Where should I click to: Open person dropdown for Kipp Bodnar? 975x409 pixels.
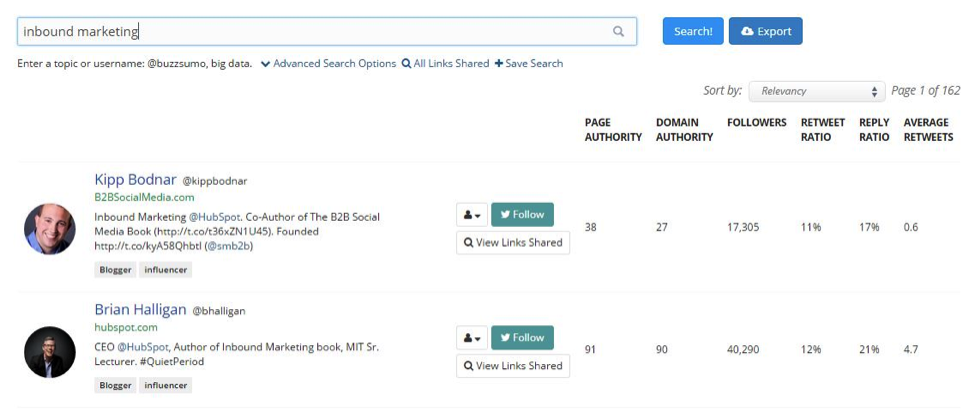click(471, 215)
